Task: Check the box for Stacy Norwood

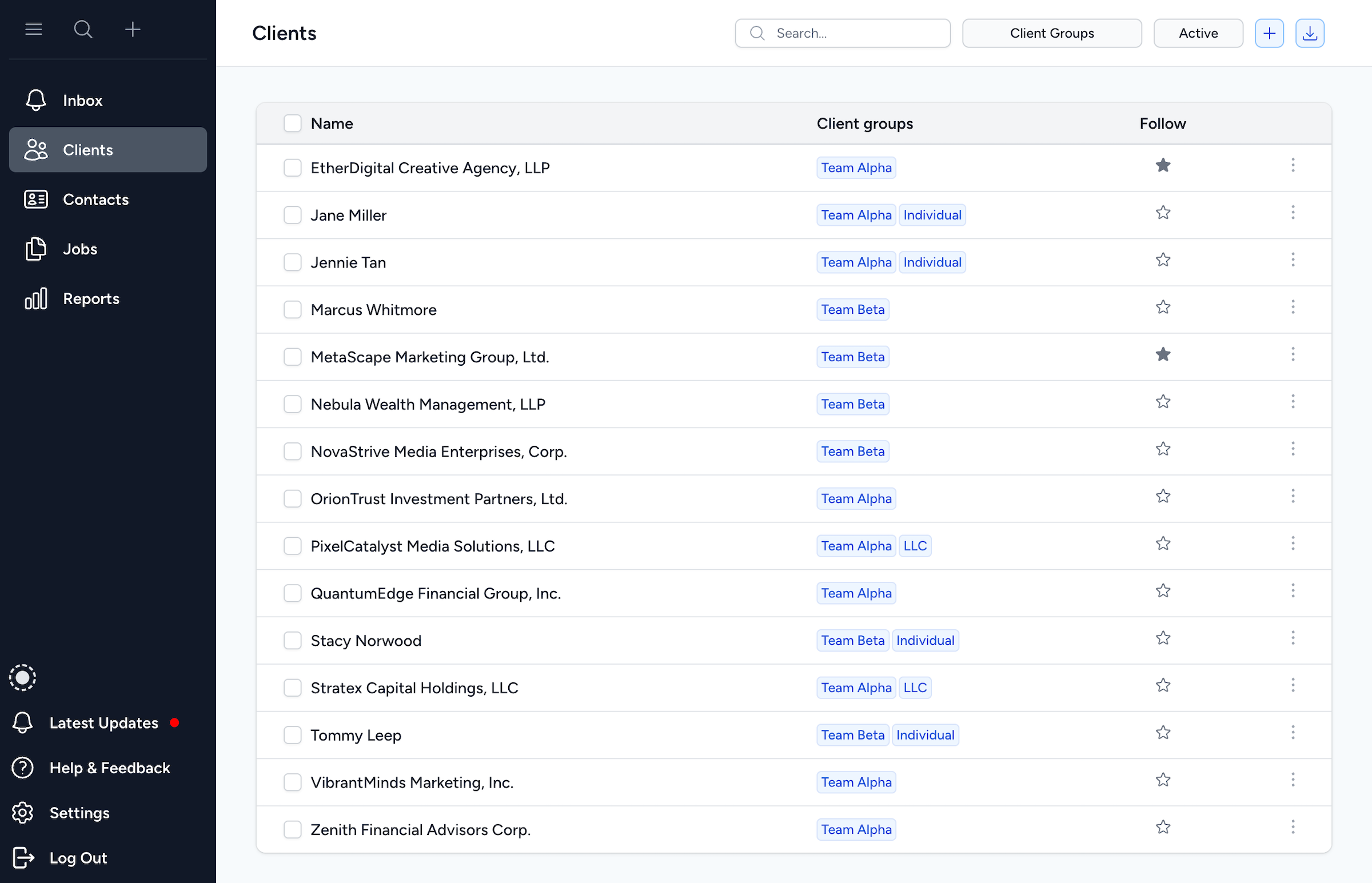Action: click(292, 640)
